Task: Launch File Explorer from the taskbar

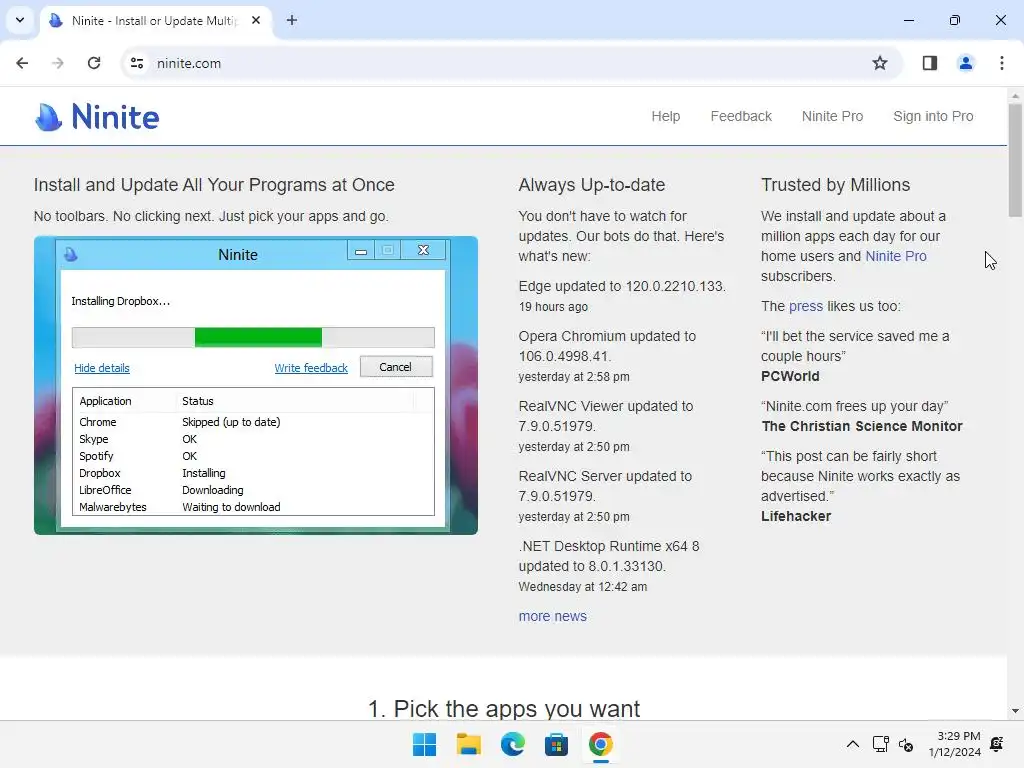Action: coord(468,744)
